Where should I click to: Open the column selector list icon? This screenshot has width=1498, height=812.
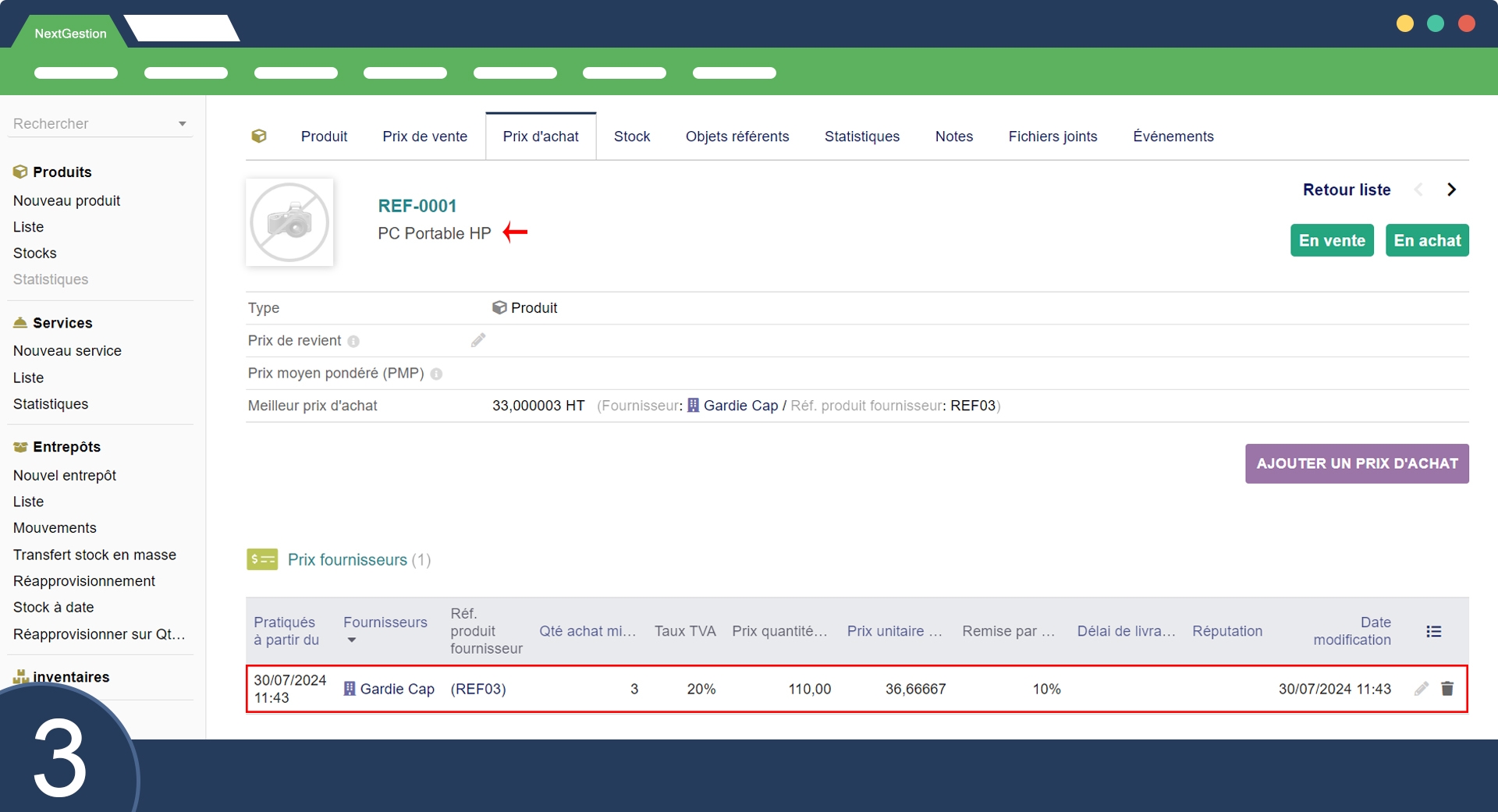coord(1433,632)
